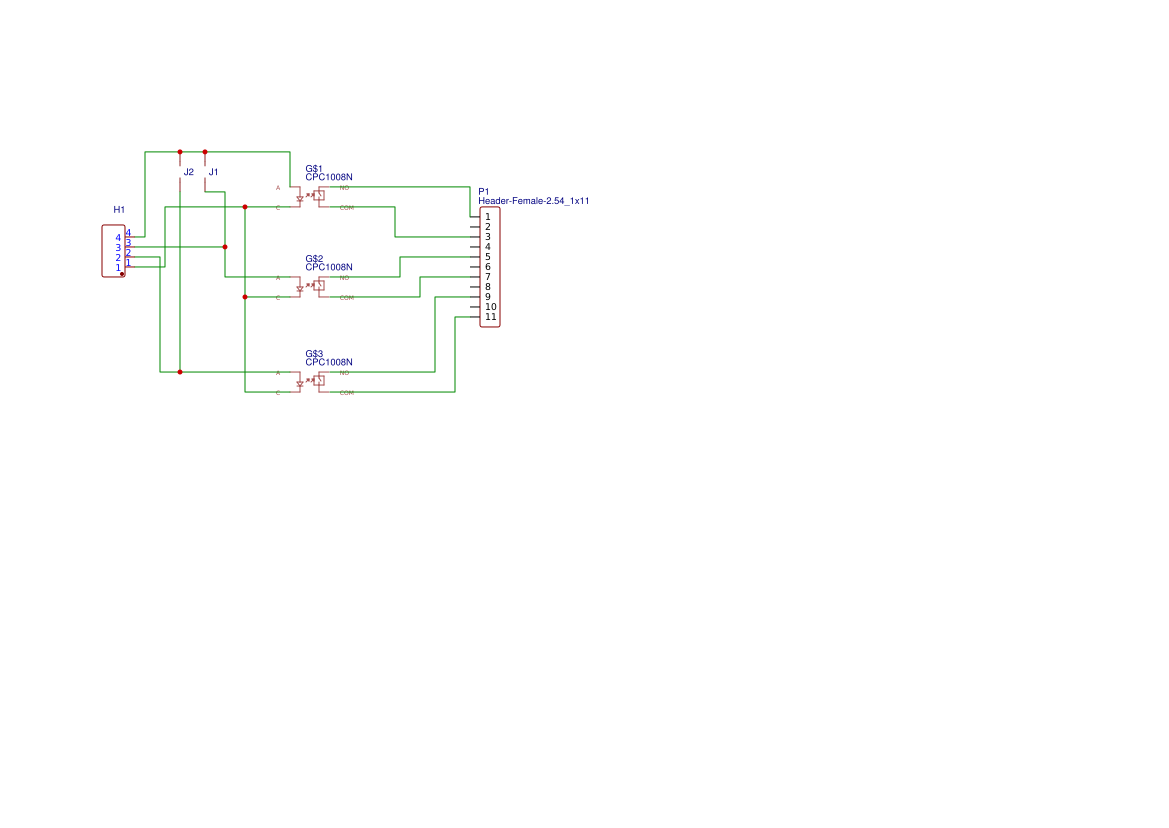Screen dimensions: 1169x828
Task: Click pin 11 of the P1 header
Action: pos(473,317)
